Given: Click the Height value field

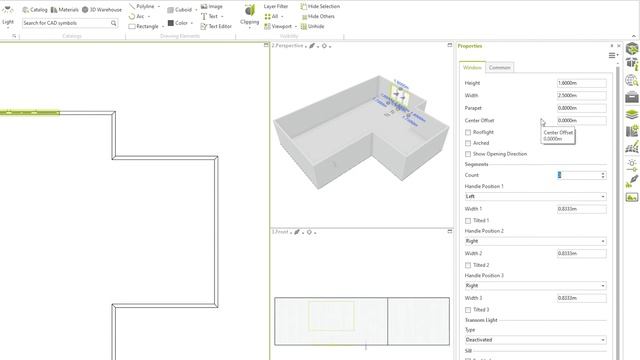Looking at the screenshot, I should coord(582,83).
